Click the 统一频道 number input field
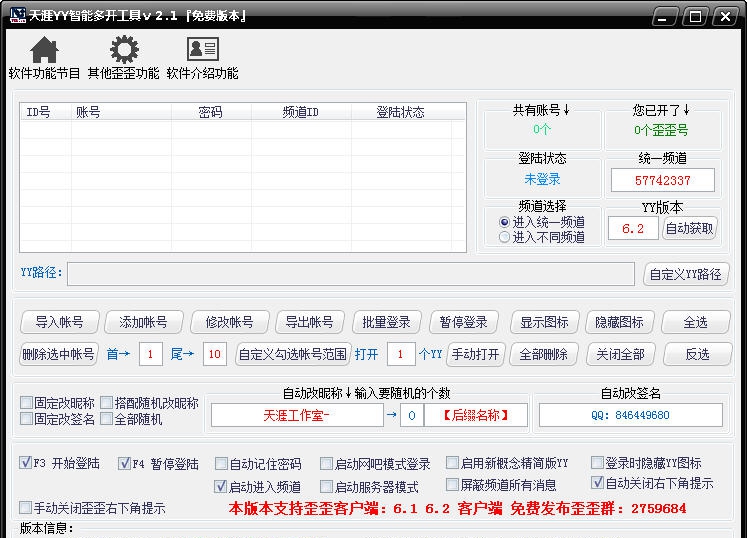 point(662,181)
